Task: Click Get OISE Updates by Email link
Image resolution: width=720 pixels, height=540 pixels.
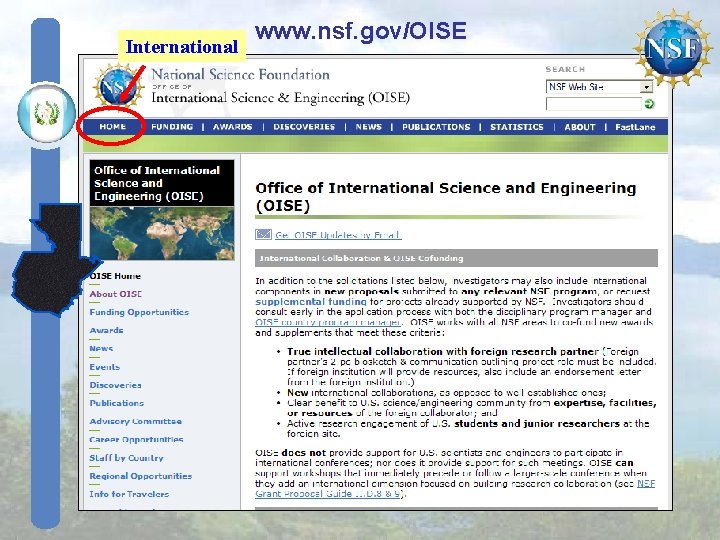Action: coord(338,235)
